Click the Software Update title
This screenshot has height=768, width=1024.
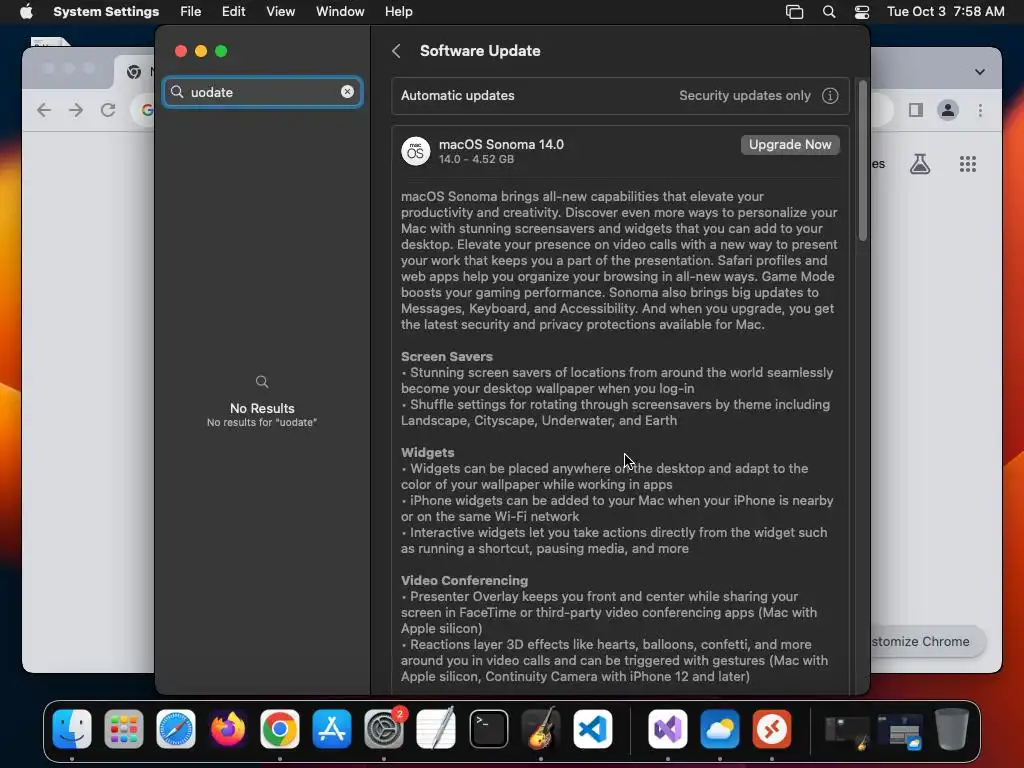pyautogui.click(x=480, y=51)
